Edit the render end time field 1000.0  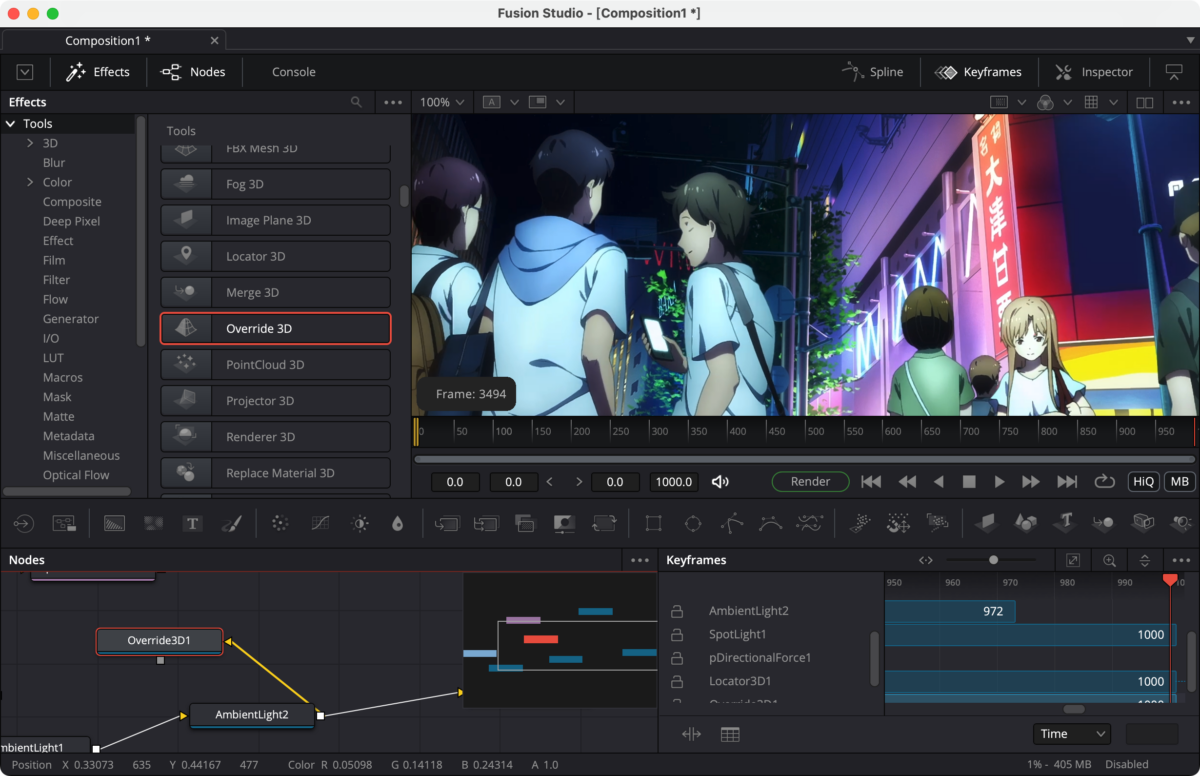point(674,482)
